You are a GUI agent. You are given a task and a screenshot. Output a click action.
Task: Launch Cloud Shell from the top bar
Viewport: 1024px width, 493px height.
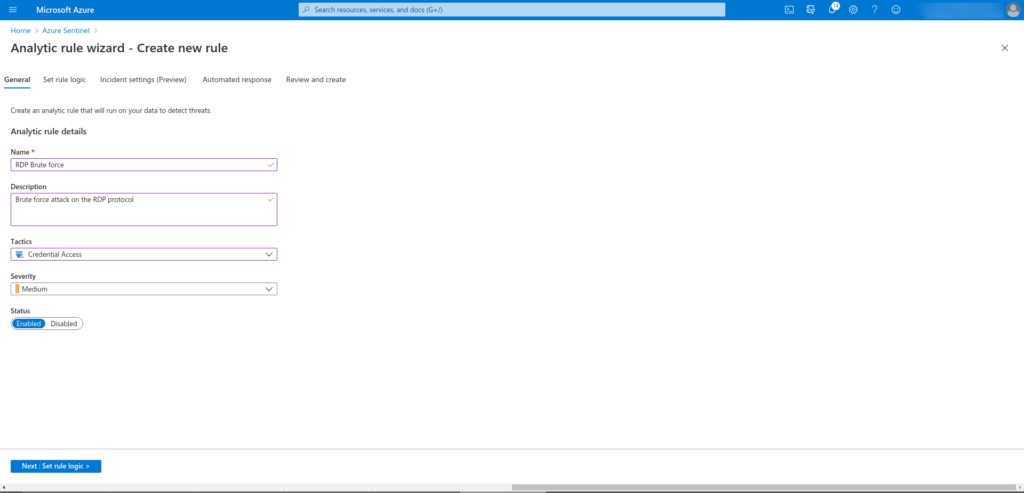789,10
